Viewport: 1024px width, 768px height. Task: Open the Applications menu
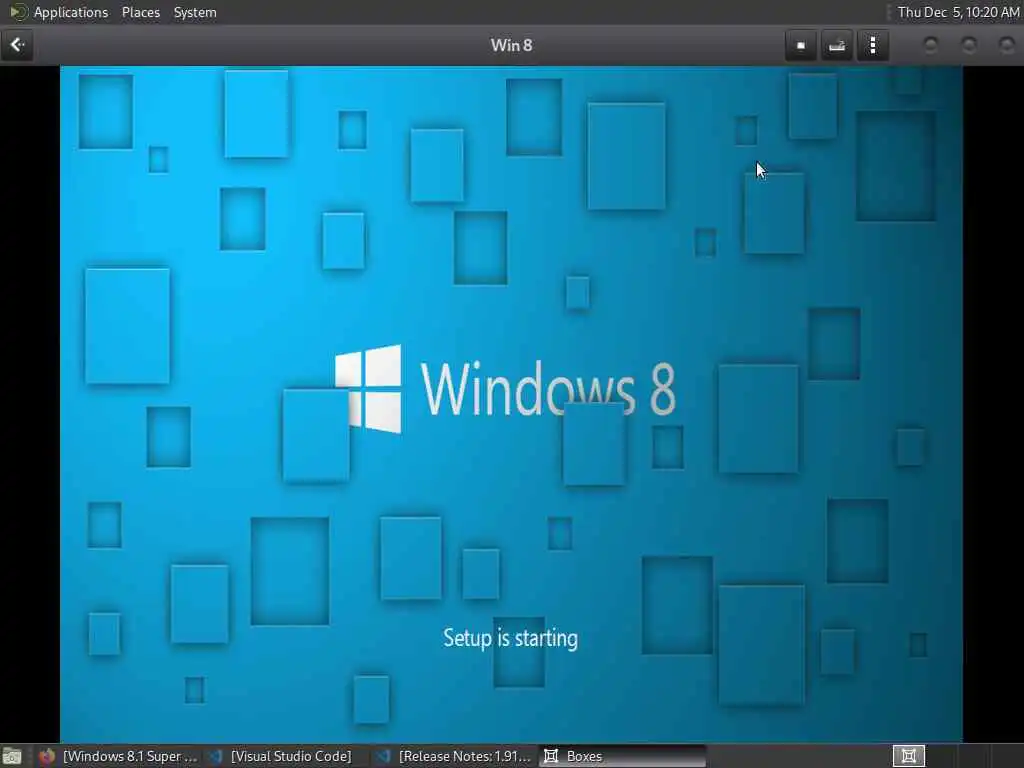click(x=71, y=12)
